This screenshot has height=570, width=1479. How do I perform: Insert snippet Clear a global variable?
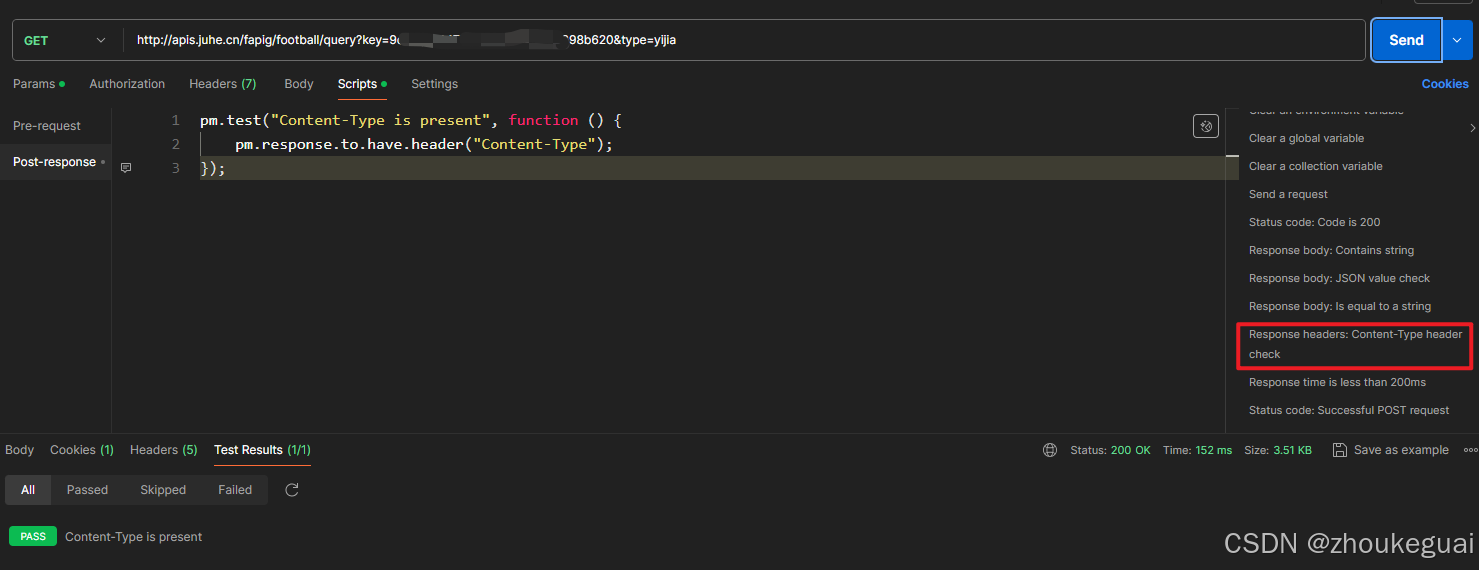point(1306,138)
